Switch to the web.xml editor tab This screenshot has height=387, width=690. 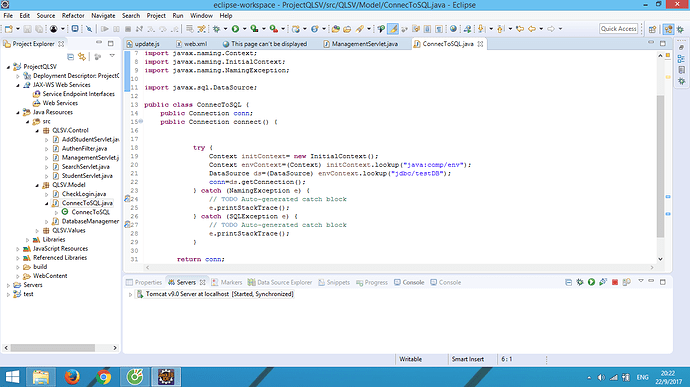(x=192, y=44)
